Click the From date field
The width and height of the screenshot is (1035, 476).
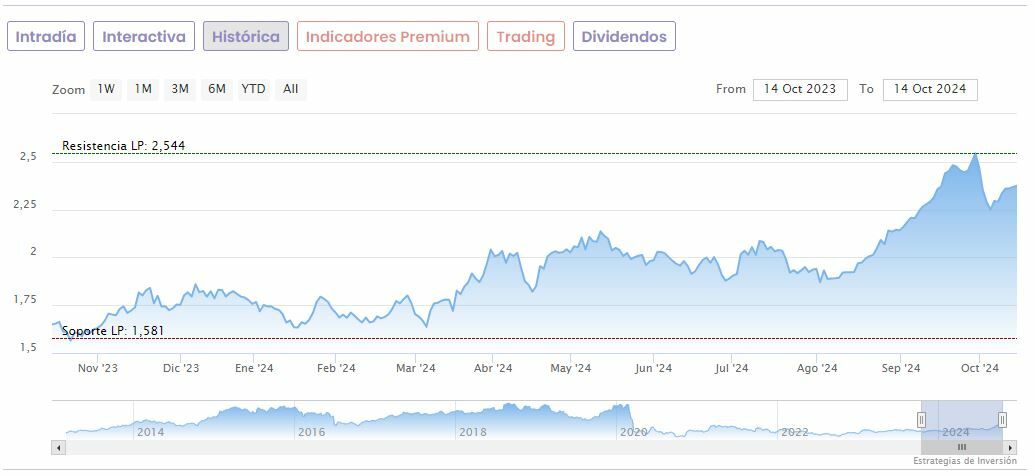tap(799, 89)
